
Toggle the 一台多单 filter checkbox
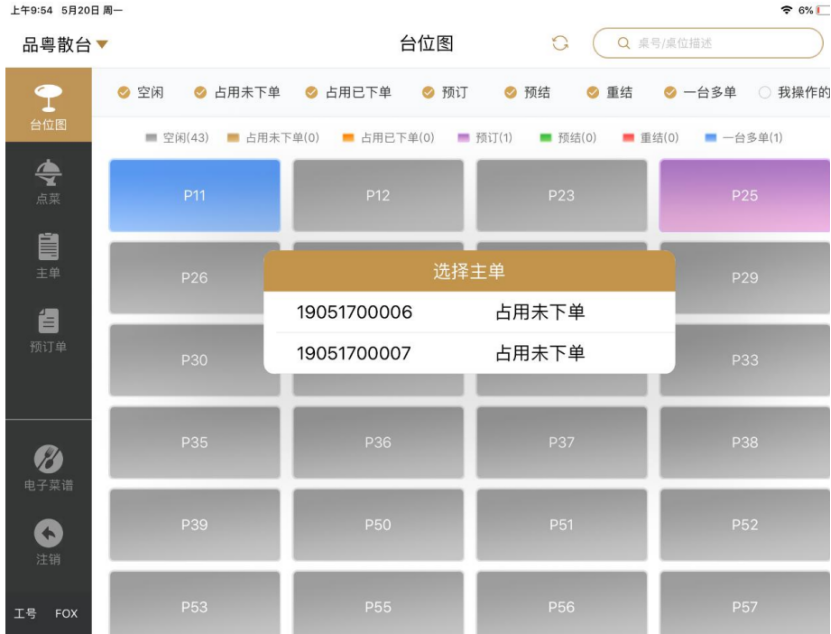click(x=670, y=93)
